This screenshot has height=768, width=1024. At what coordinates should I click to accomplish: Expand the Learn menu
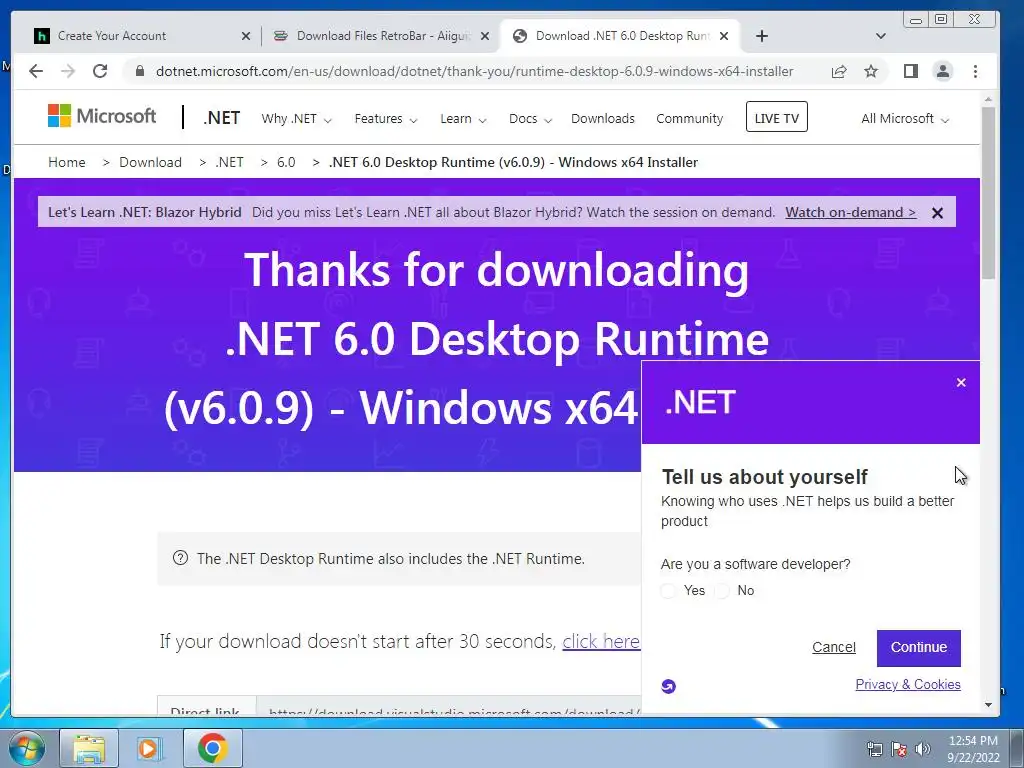coord(463,119)
